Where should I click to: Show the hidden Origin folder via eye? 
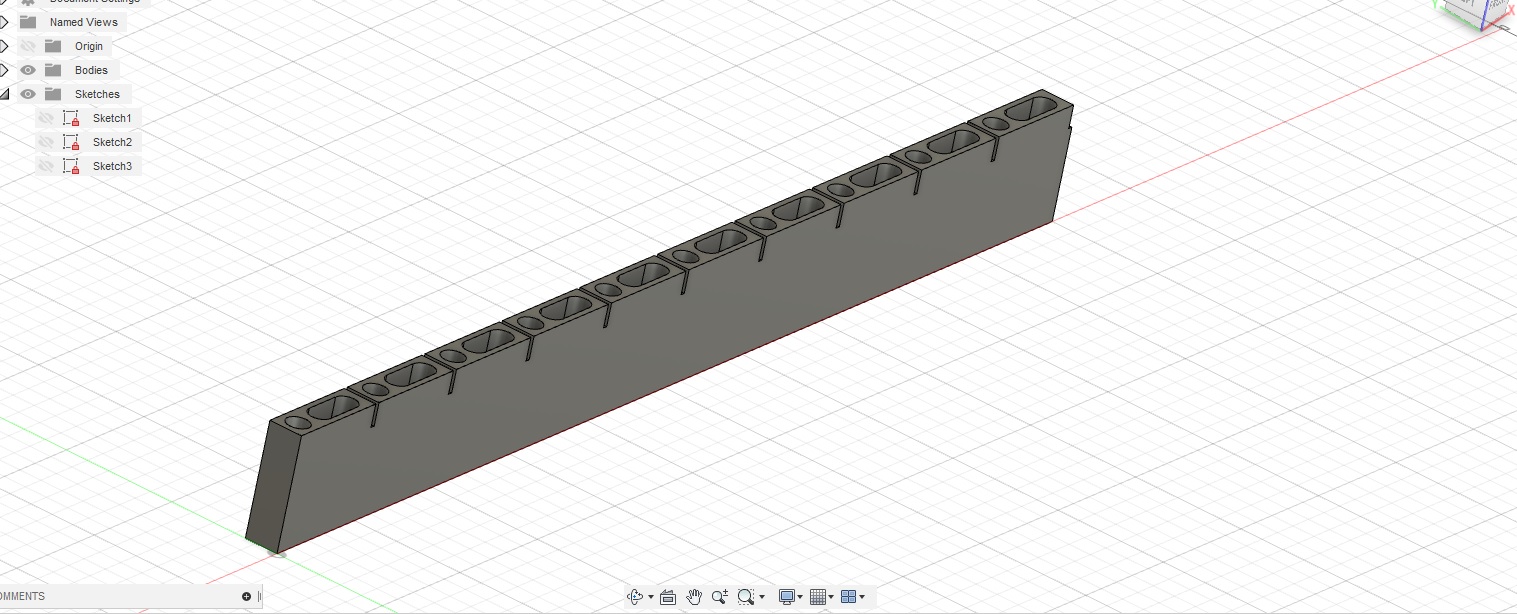[28, 46]
